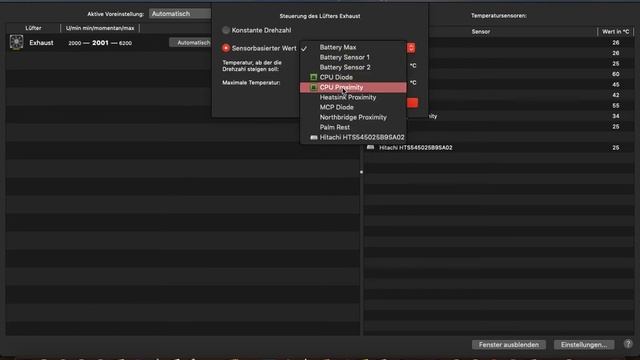Click the 42 temperature value
This screenshot has width=640, height=360.
(x=616, y=95)
